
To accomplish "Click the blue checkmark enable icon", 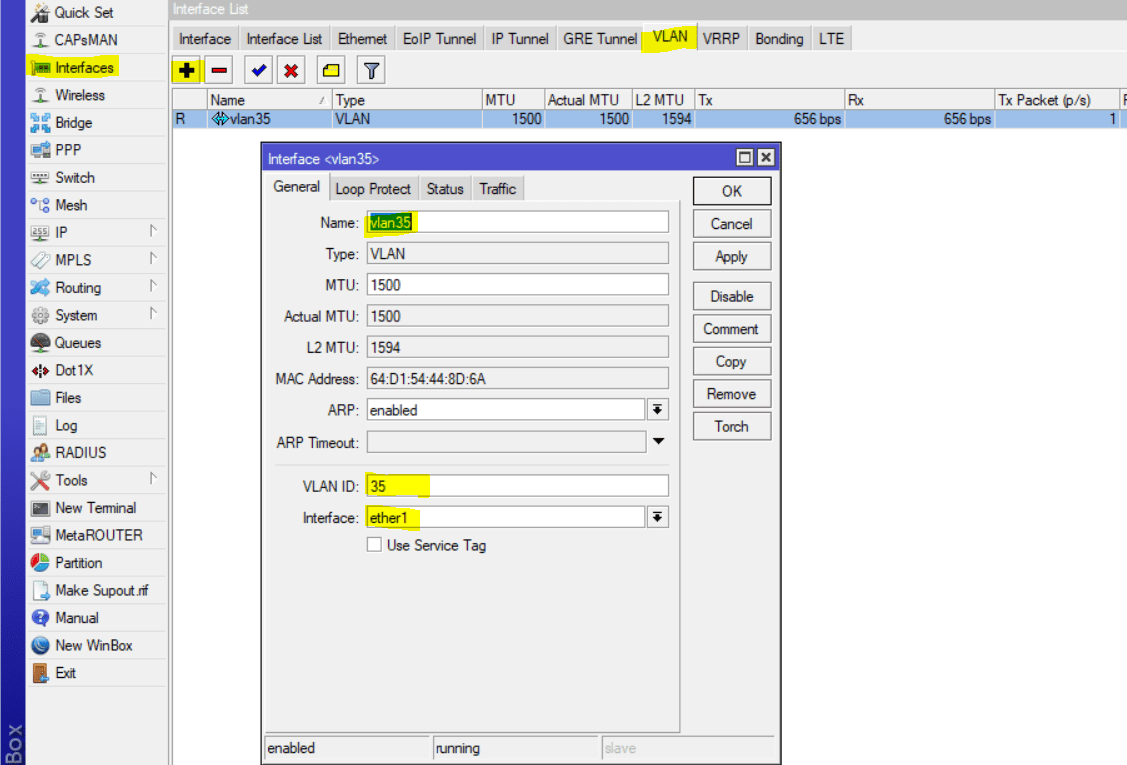I will point(258,71).
